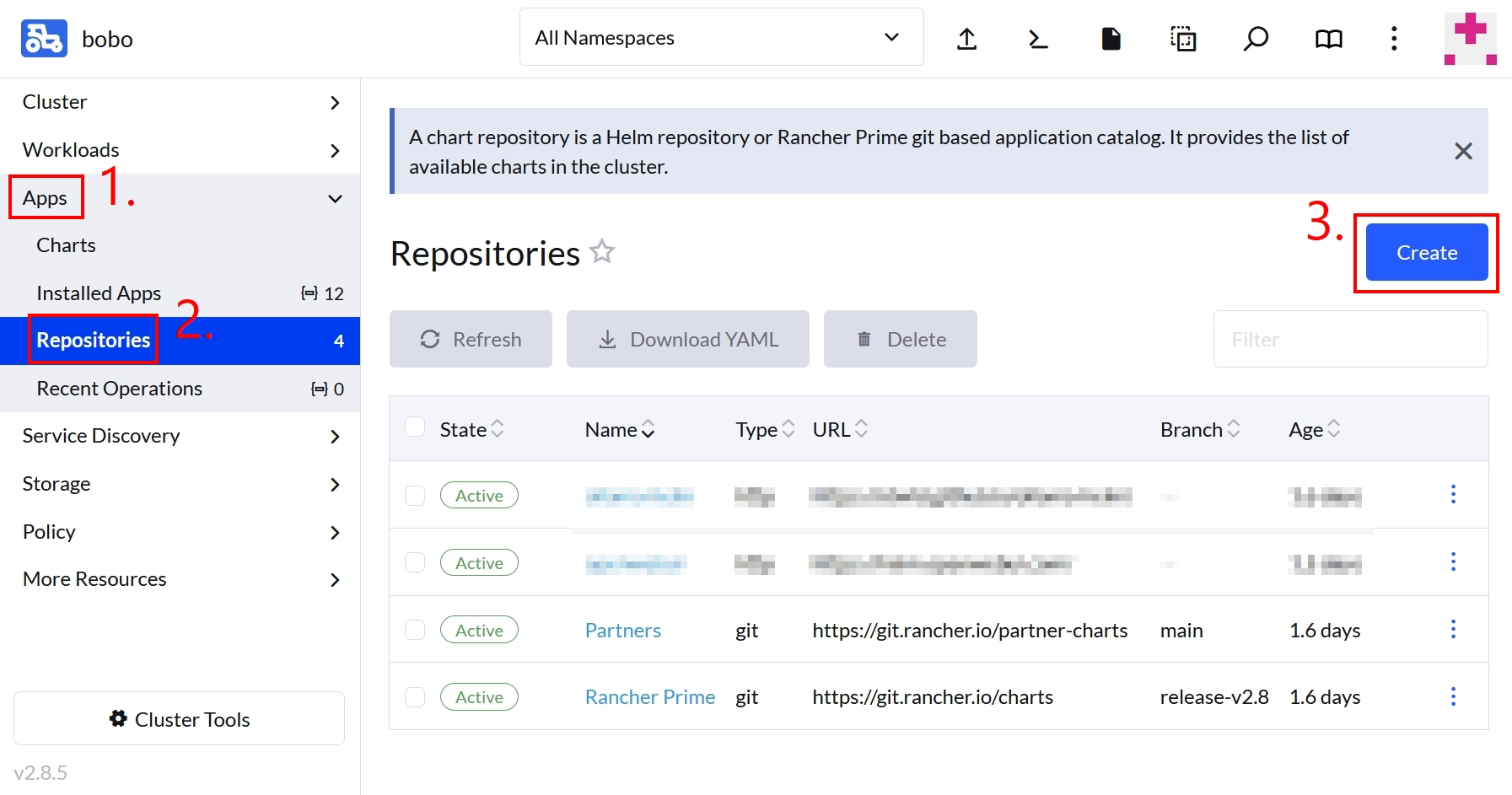Expand the Policy sidebar section
The image size is (1512, 795).
180,532
